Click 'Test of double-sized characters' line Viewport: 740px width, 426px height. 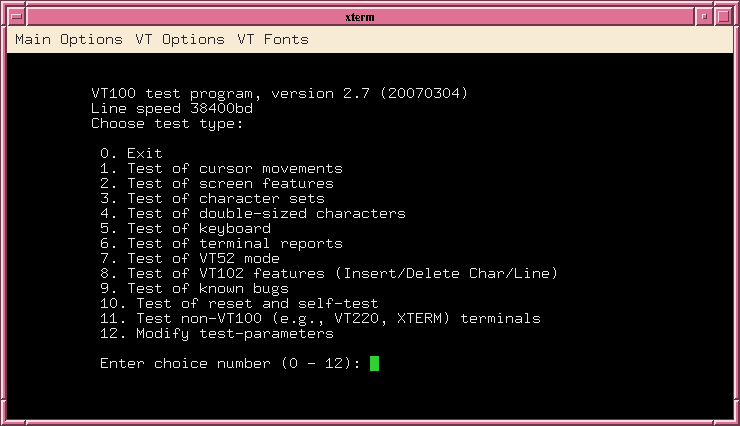(x=253, y=214)
